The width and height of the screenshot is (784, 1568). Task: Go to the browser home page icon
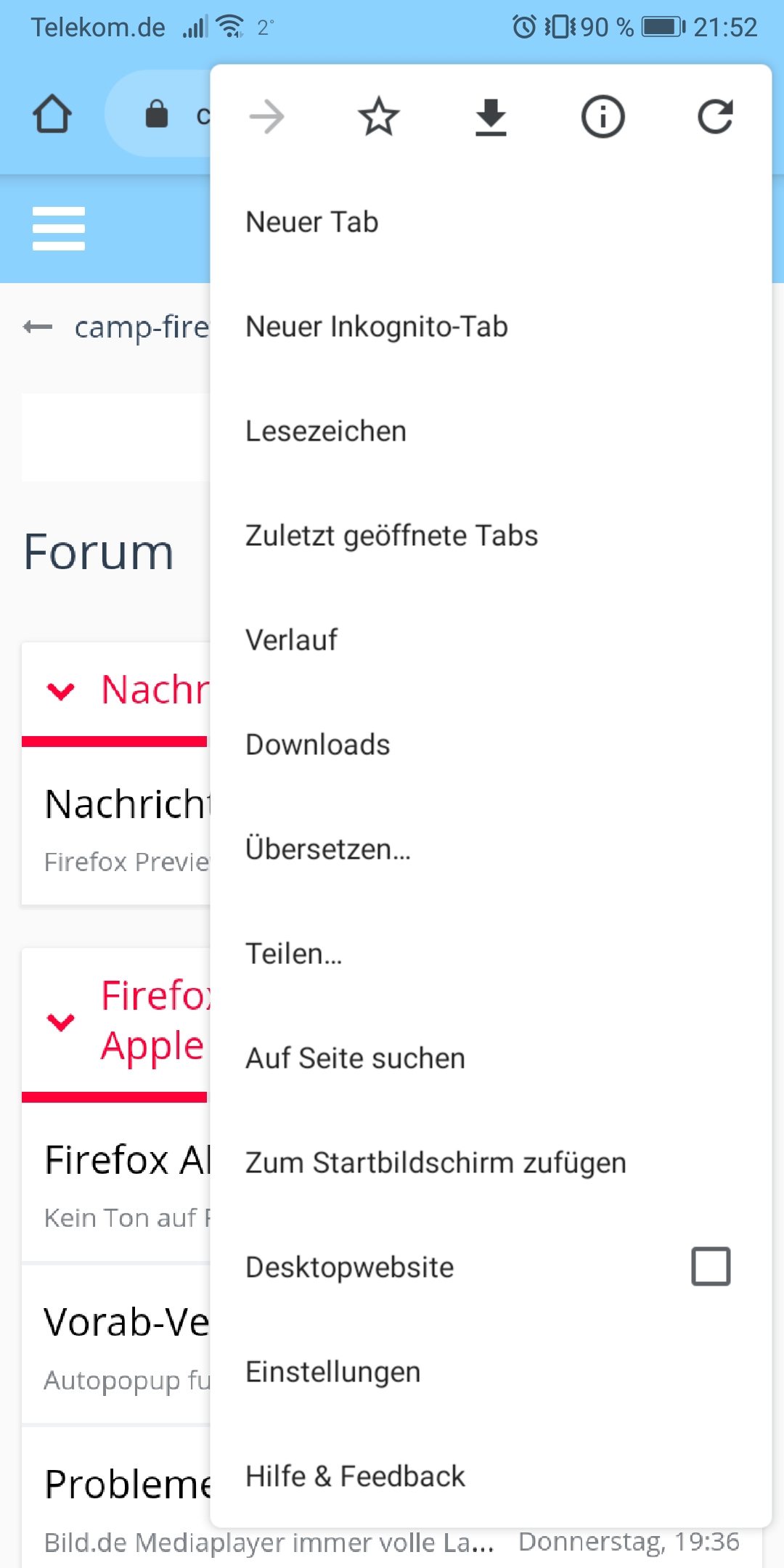[x=52, y=114]
